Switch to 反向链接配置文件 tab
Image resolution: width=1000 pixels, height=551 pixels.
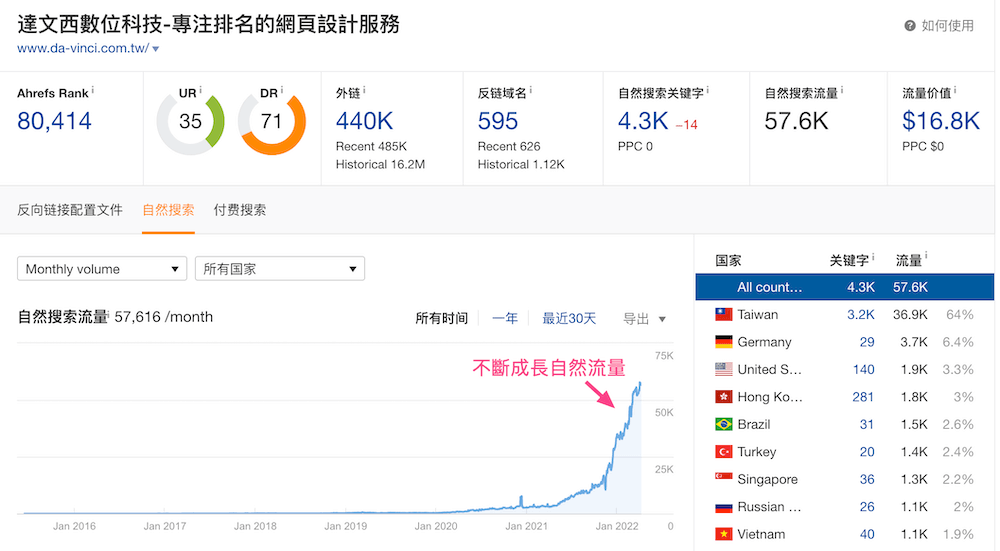[70, 210]
